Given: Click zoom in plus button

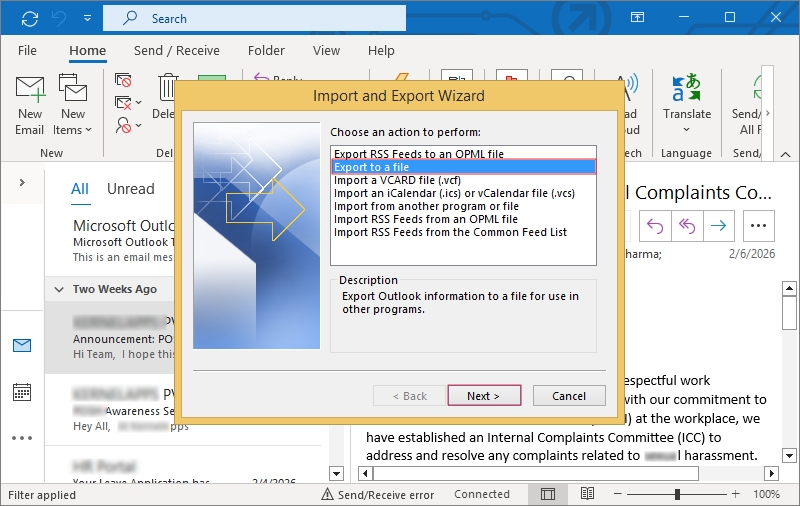Looking at the screenshot, I should click(735, 494).
